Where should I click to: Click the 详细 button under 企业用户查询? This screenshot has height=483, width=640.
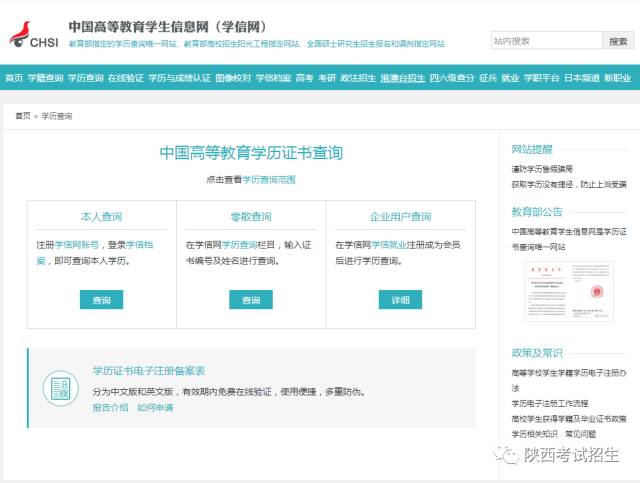click(x=400, y=300)
